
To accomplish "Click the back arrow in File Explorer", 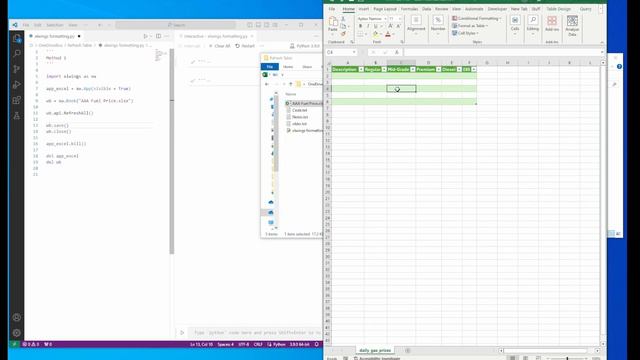I will pyautogui.click(x=267, y=84).
